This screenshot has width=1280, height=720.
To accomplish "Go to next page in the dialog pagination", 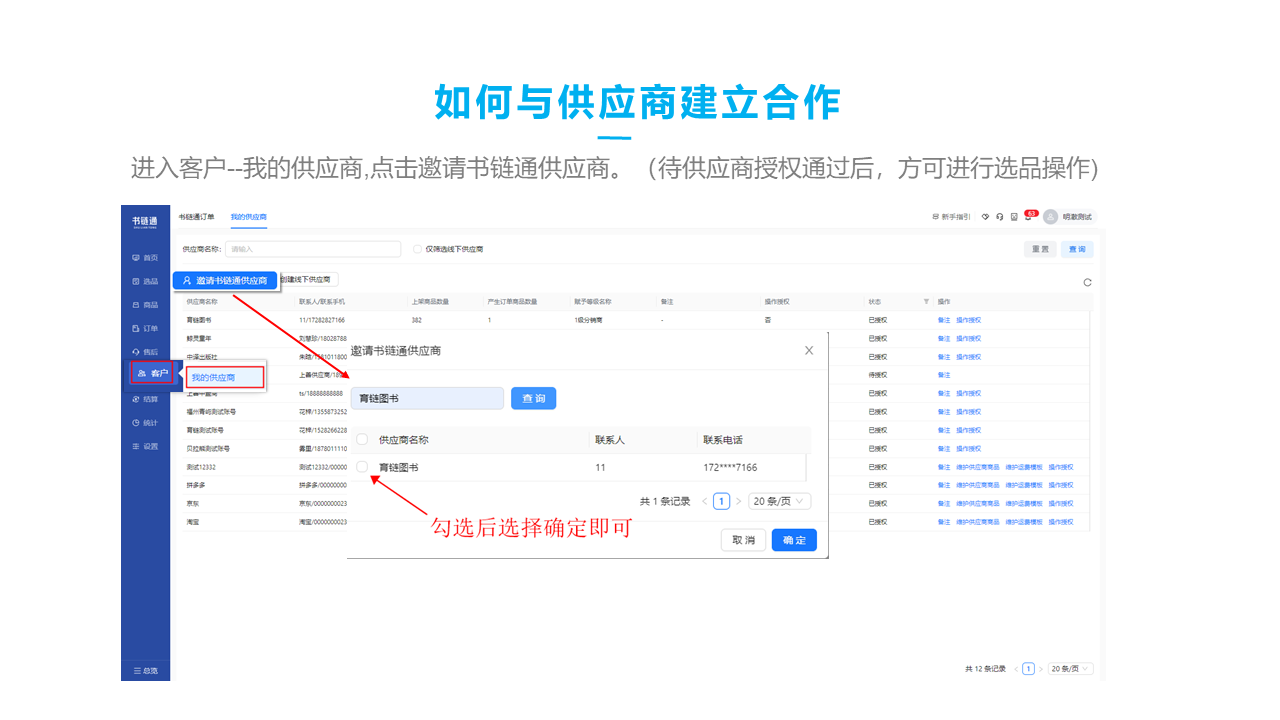I will point(738,501).
